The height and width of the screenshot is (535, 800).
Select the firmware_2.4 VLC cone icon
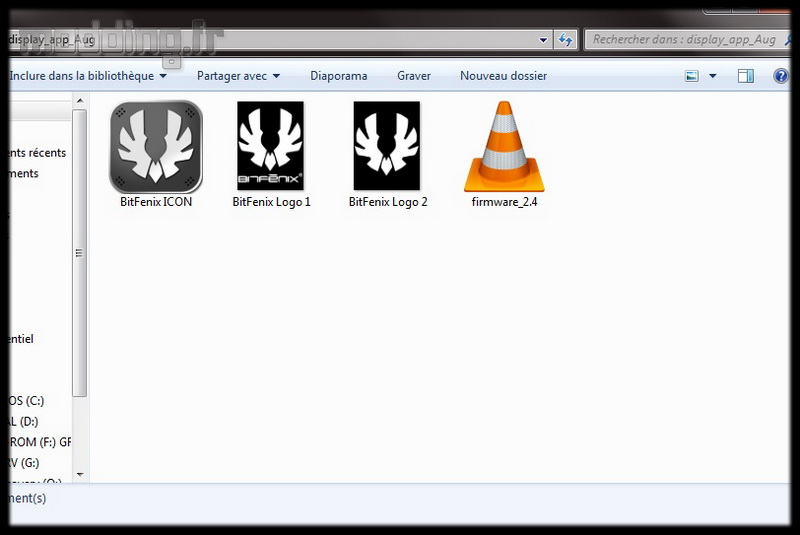pyautogui.click(x=504, y=146)
